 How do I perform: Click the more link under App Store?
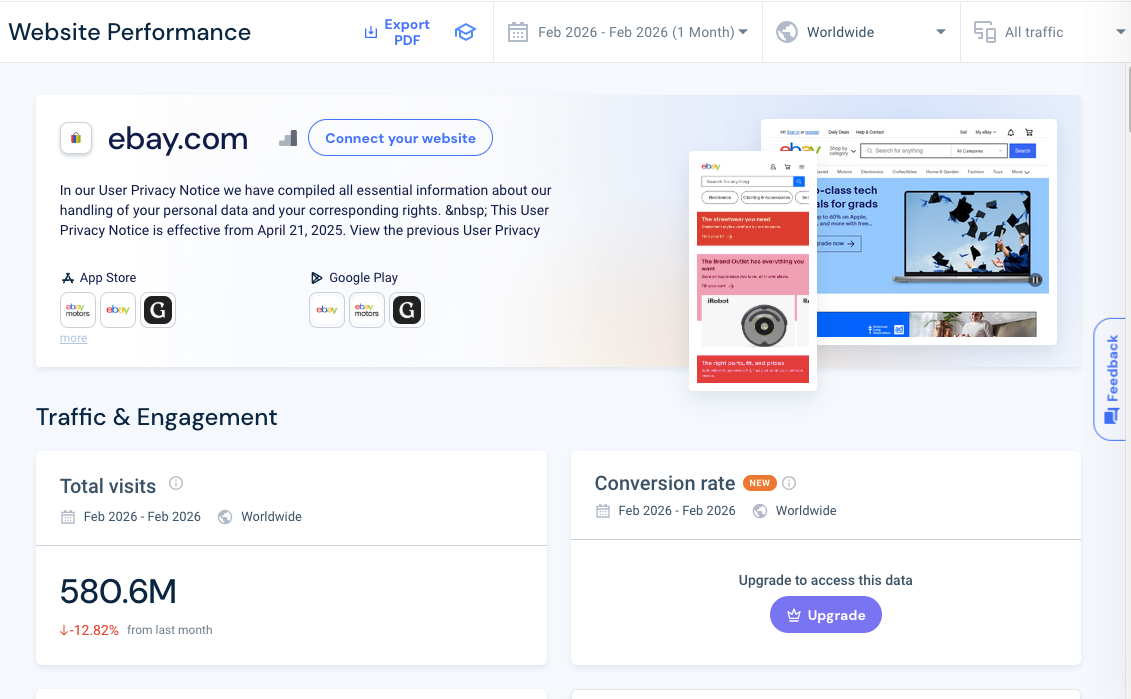point(73,339)
